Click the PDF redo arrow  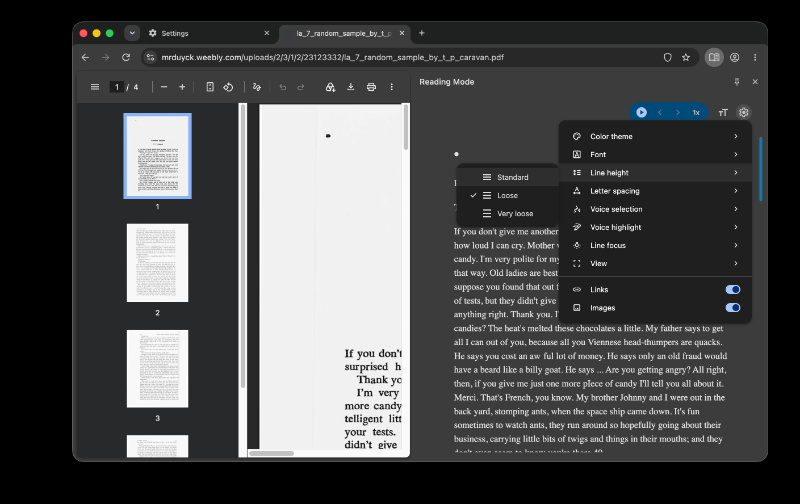tap(301, 87)
